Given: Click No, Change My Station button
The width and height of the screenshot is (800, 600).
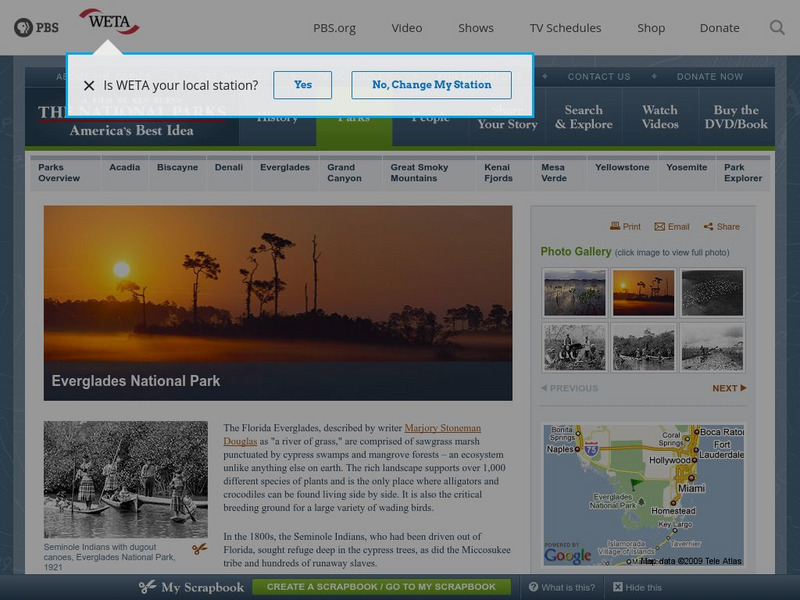Looking at the screenshot, I should pyautogui.click(x=431, y=85).
